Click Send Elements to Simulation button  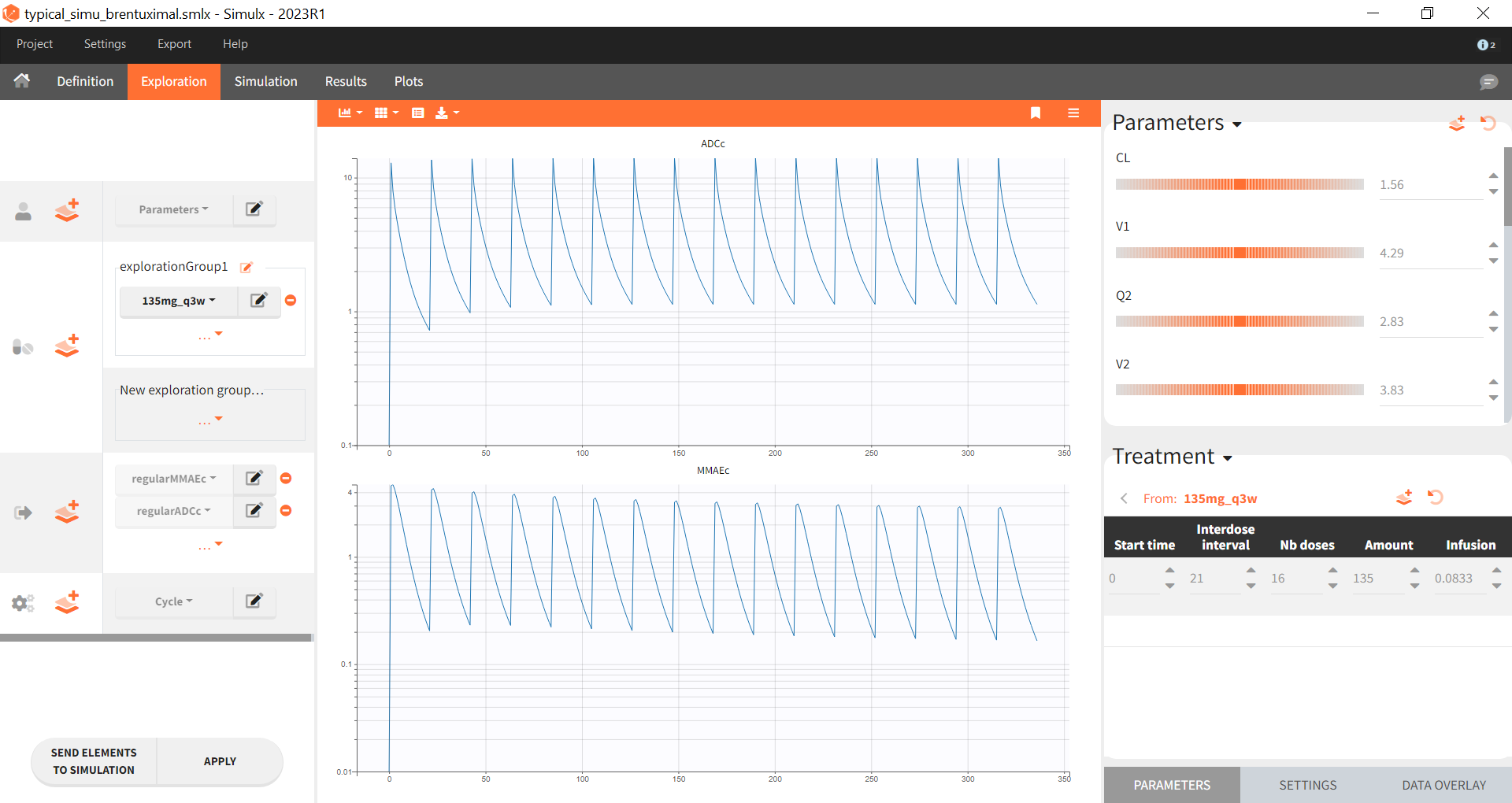(94, 761)
